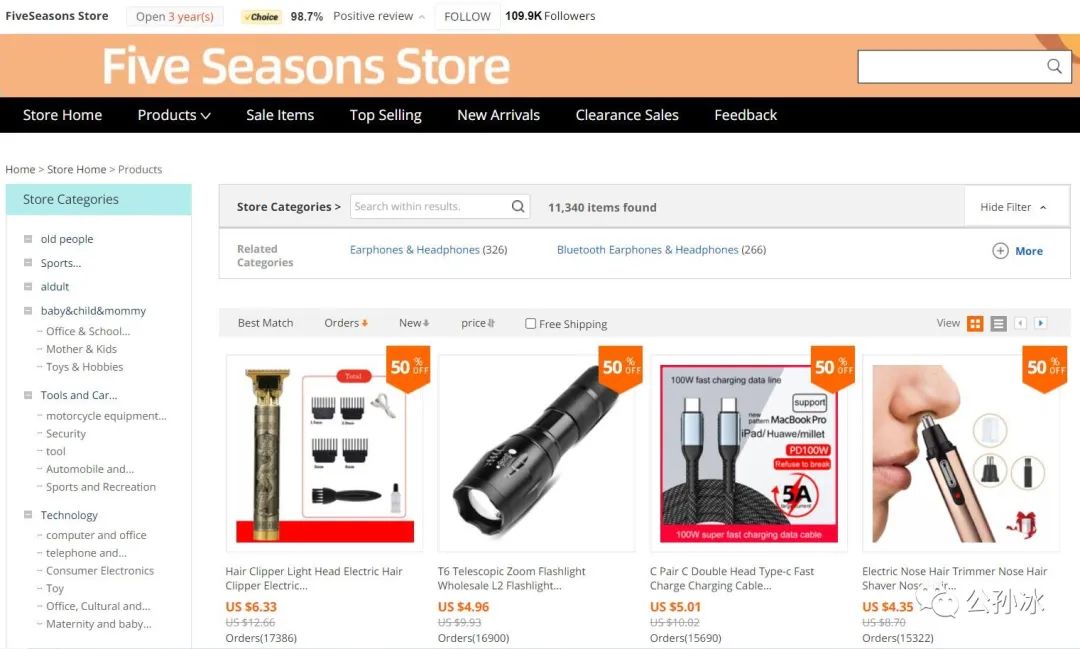Click the FOLLOW store button
The image size is (1080, 649).
point(467,17)
